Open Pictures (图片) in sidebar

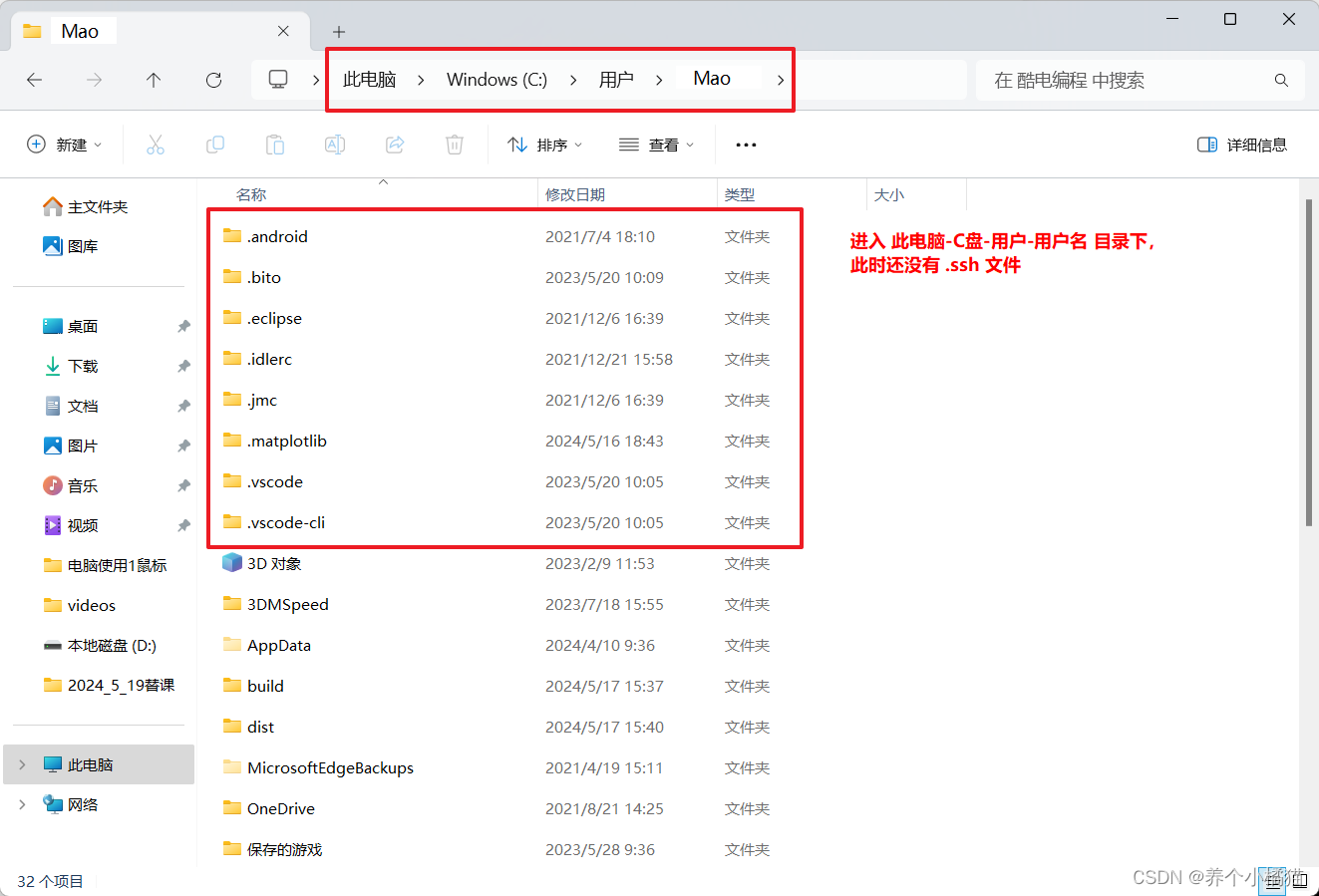[x=71, y=446]
